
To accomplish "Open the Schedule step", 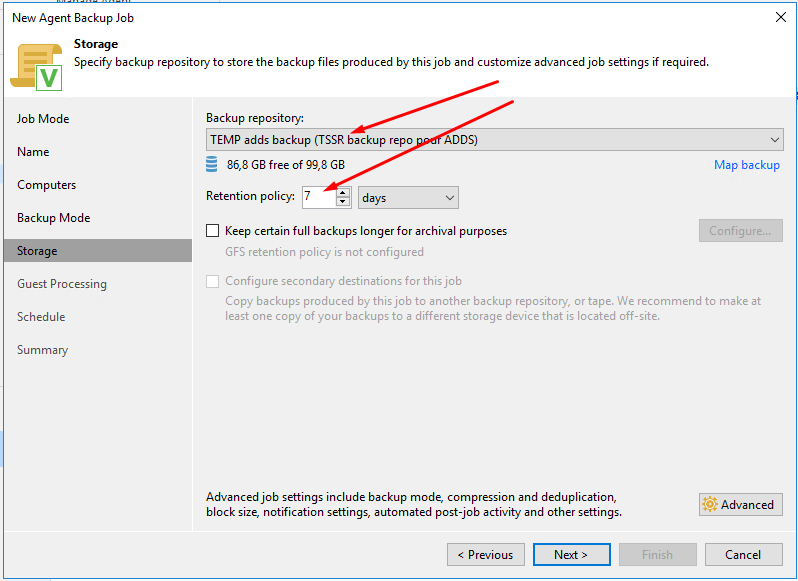I will click(x=41, y=317).
